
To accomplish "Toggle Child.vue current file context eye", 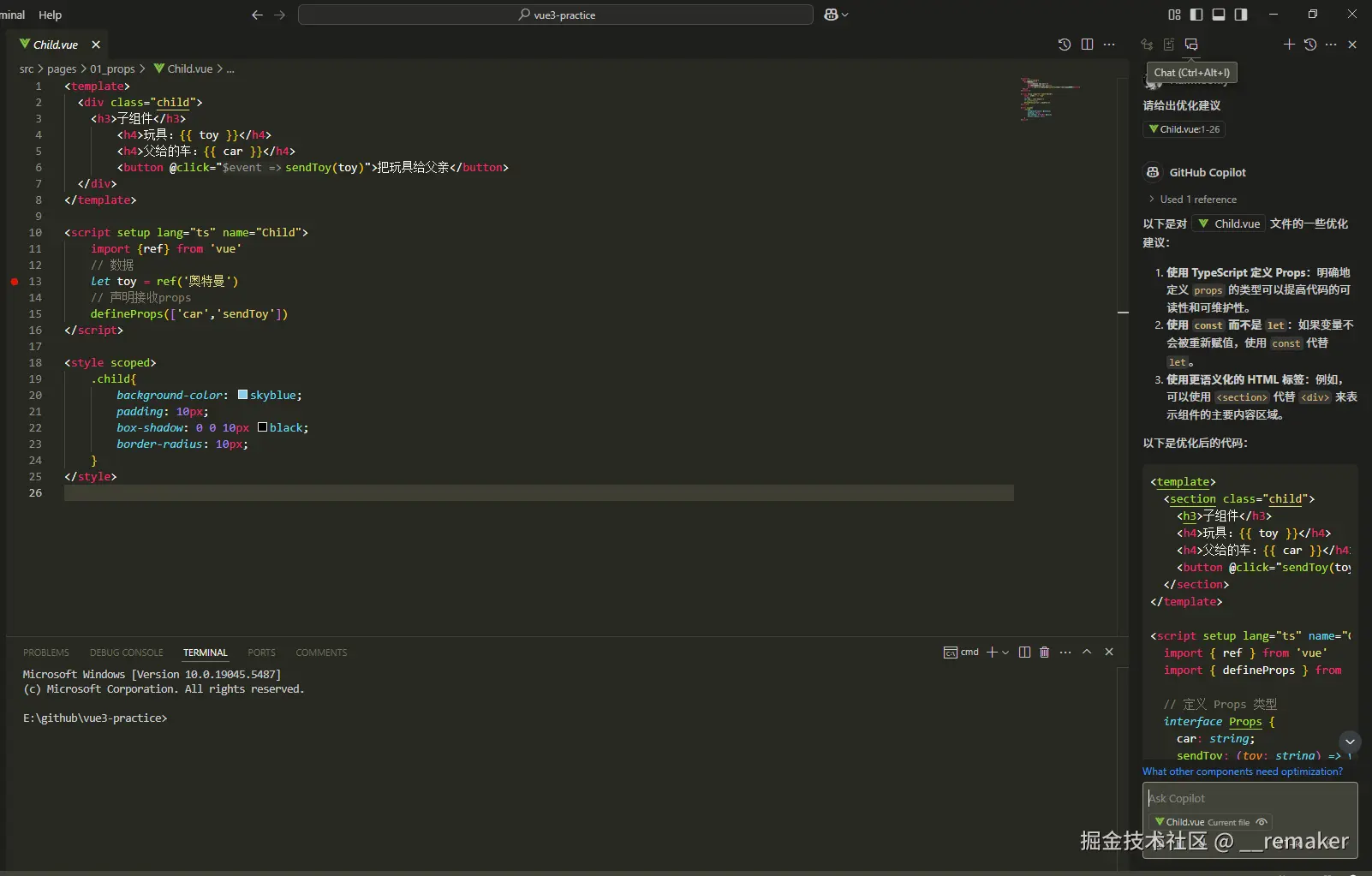I will 1262,822.
